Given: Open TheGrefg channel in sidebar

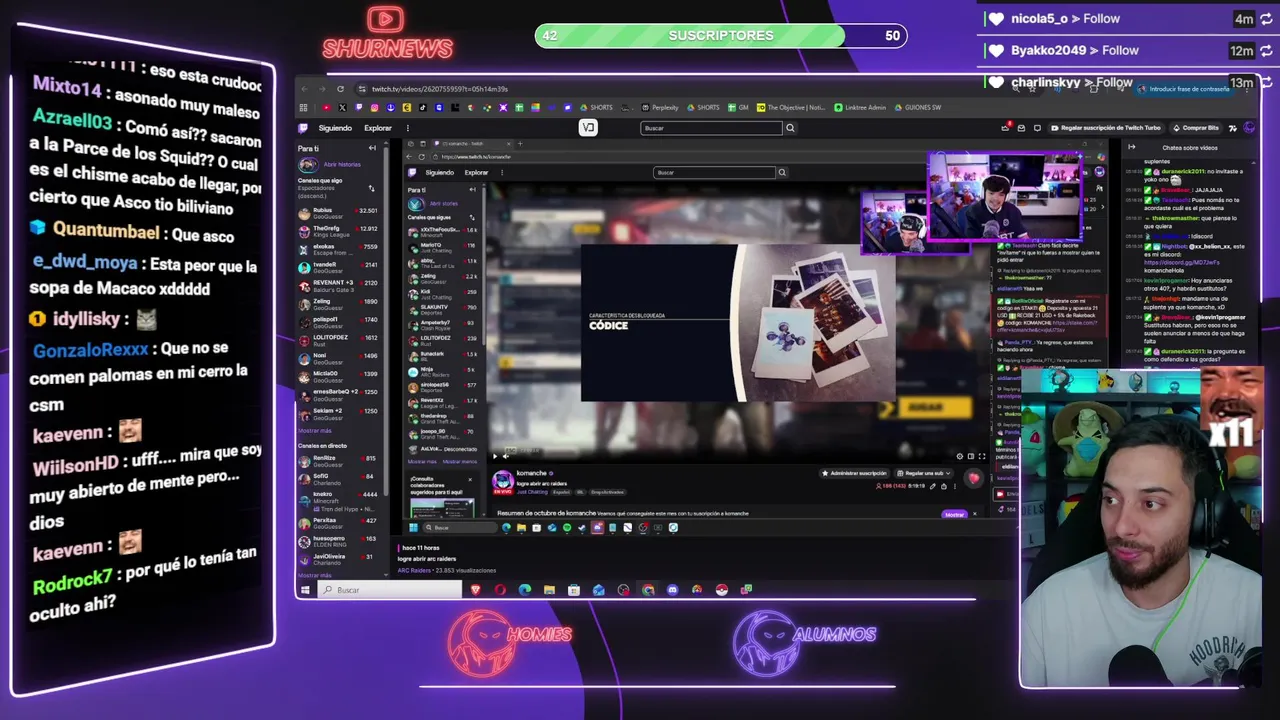Looking at the screenshot, I should pos(338,230).
